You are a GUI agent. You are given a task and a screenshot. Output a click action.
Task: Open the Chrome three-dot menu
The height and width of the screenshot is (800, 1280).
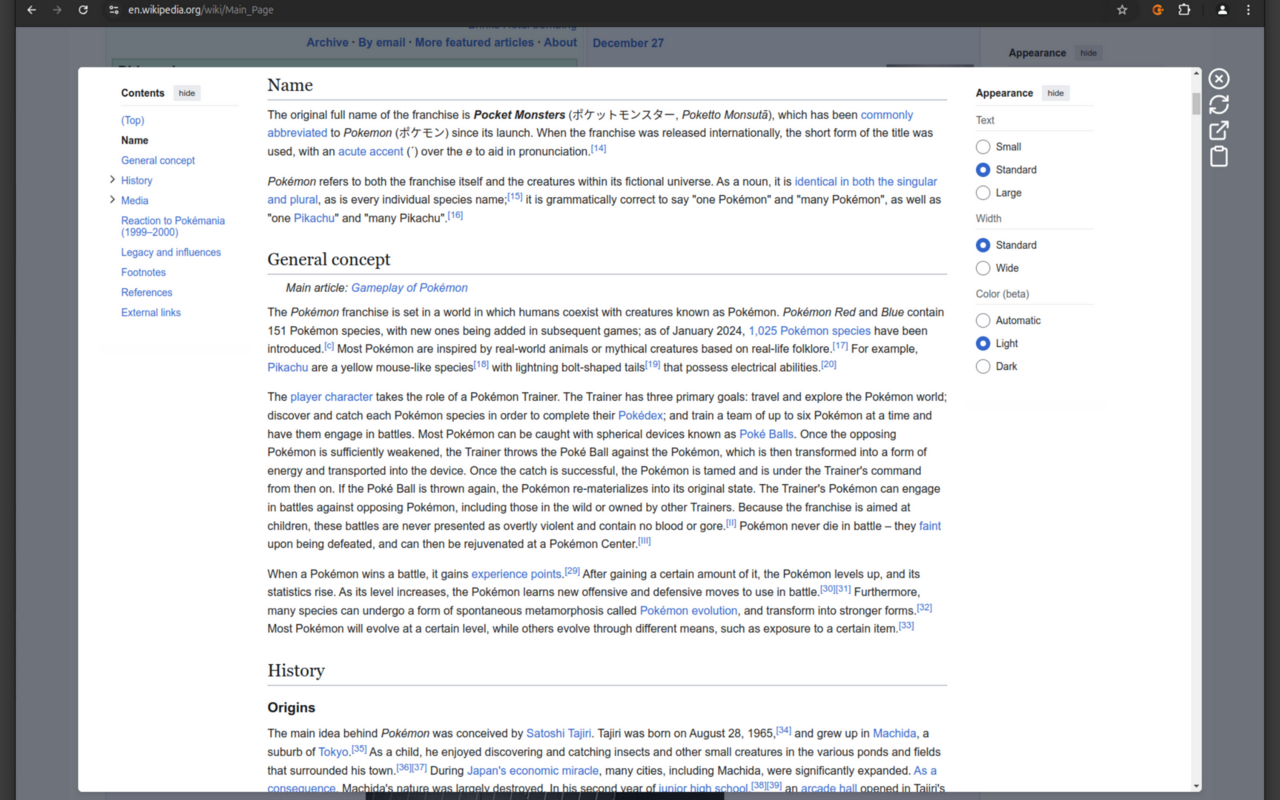[x=1248, y=10]
